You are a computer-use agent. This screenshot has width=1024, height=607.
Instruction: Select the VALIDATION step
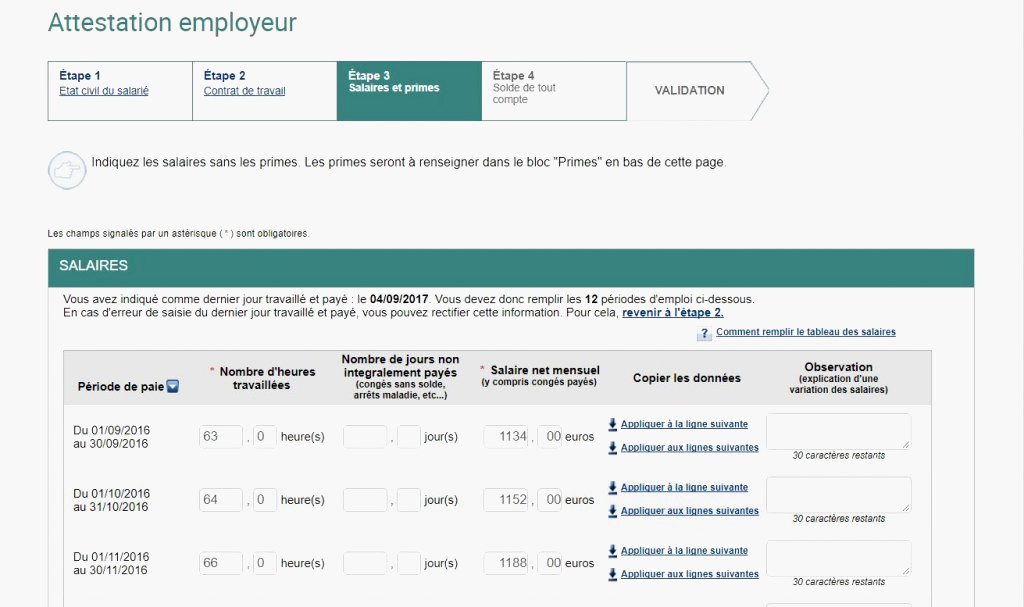click(688, 90)
